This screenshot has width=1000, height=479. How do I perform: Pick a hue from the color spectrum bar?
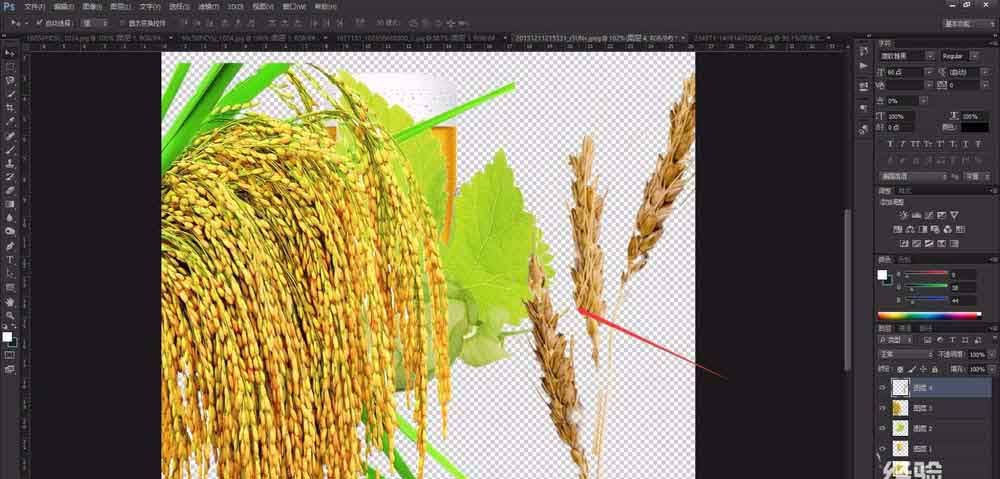coord(929,315)
